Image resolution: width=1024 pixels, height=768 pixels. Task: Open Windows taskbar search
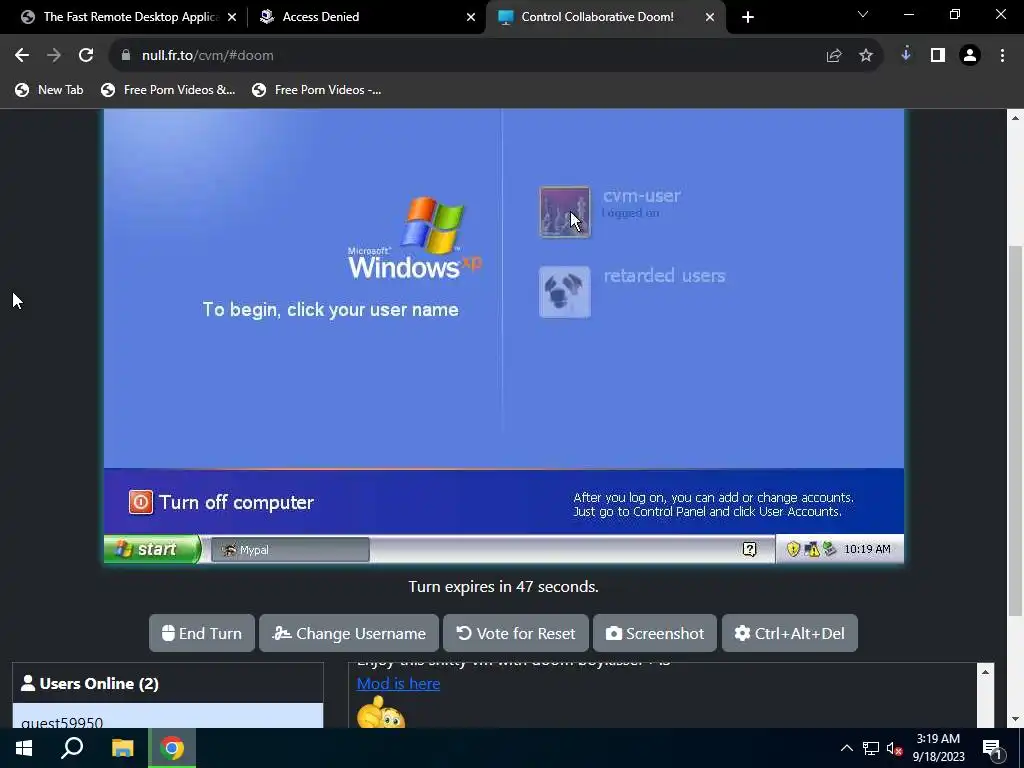(x=72, y=748)
